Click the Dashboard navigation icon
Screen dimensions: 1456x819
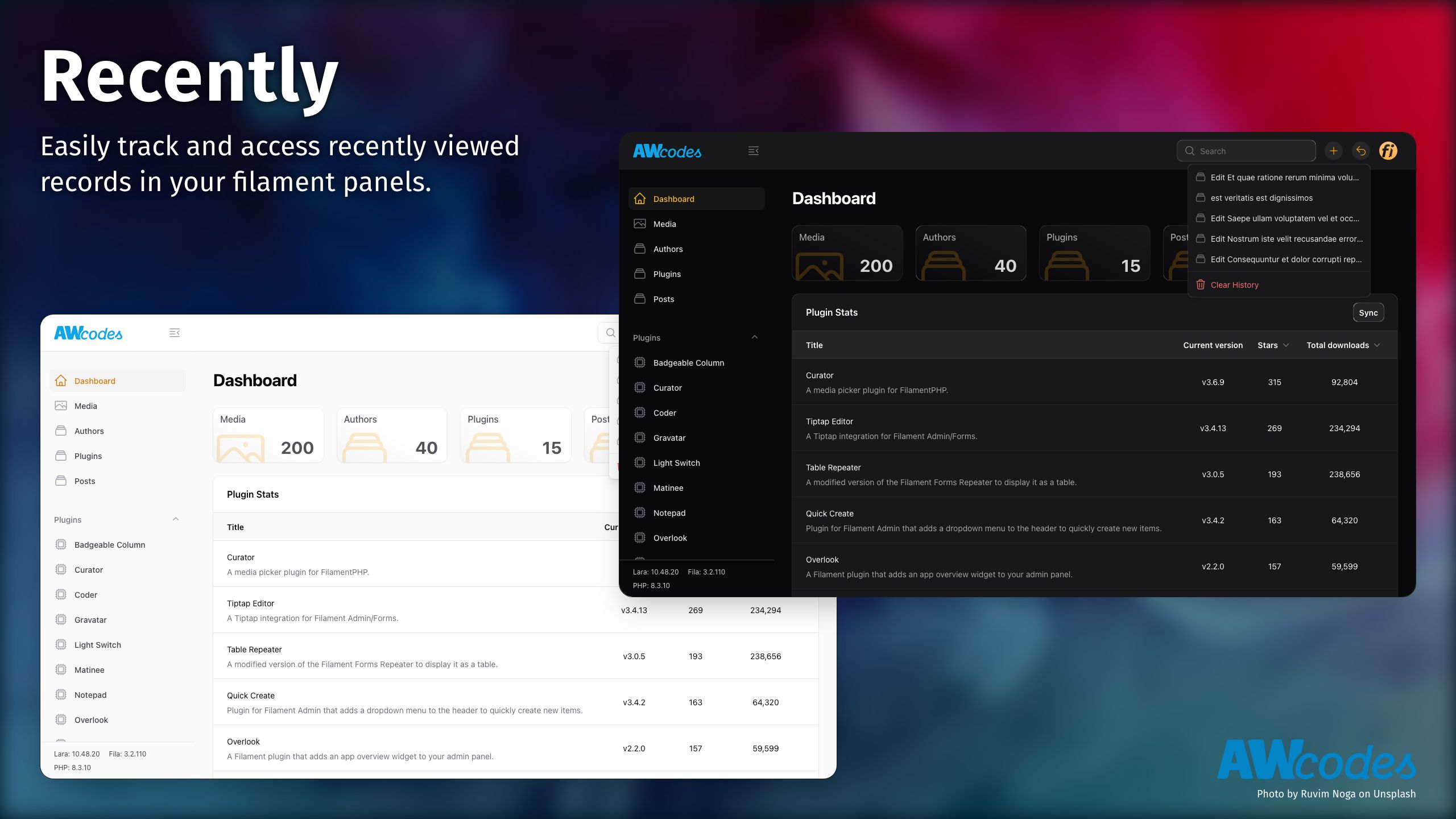coord(639,198)
